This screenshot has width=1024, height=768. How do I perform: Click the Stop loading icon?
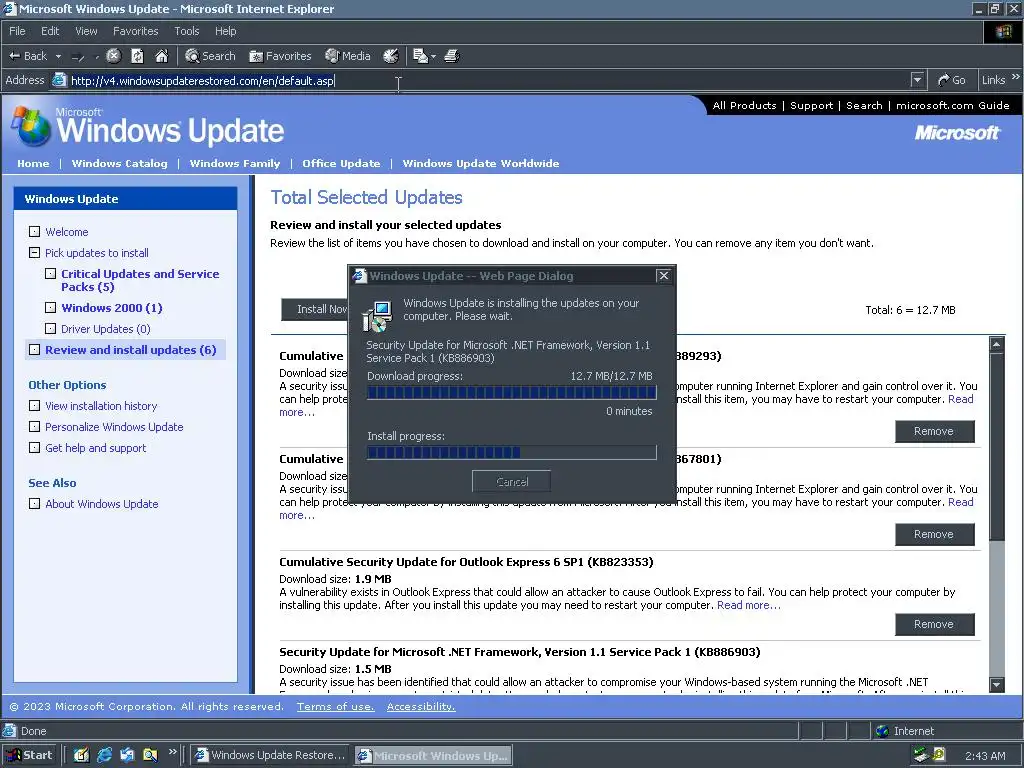coord(113,56)
